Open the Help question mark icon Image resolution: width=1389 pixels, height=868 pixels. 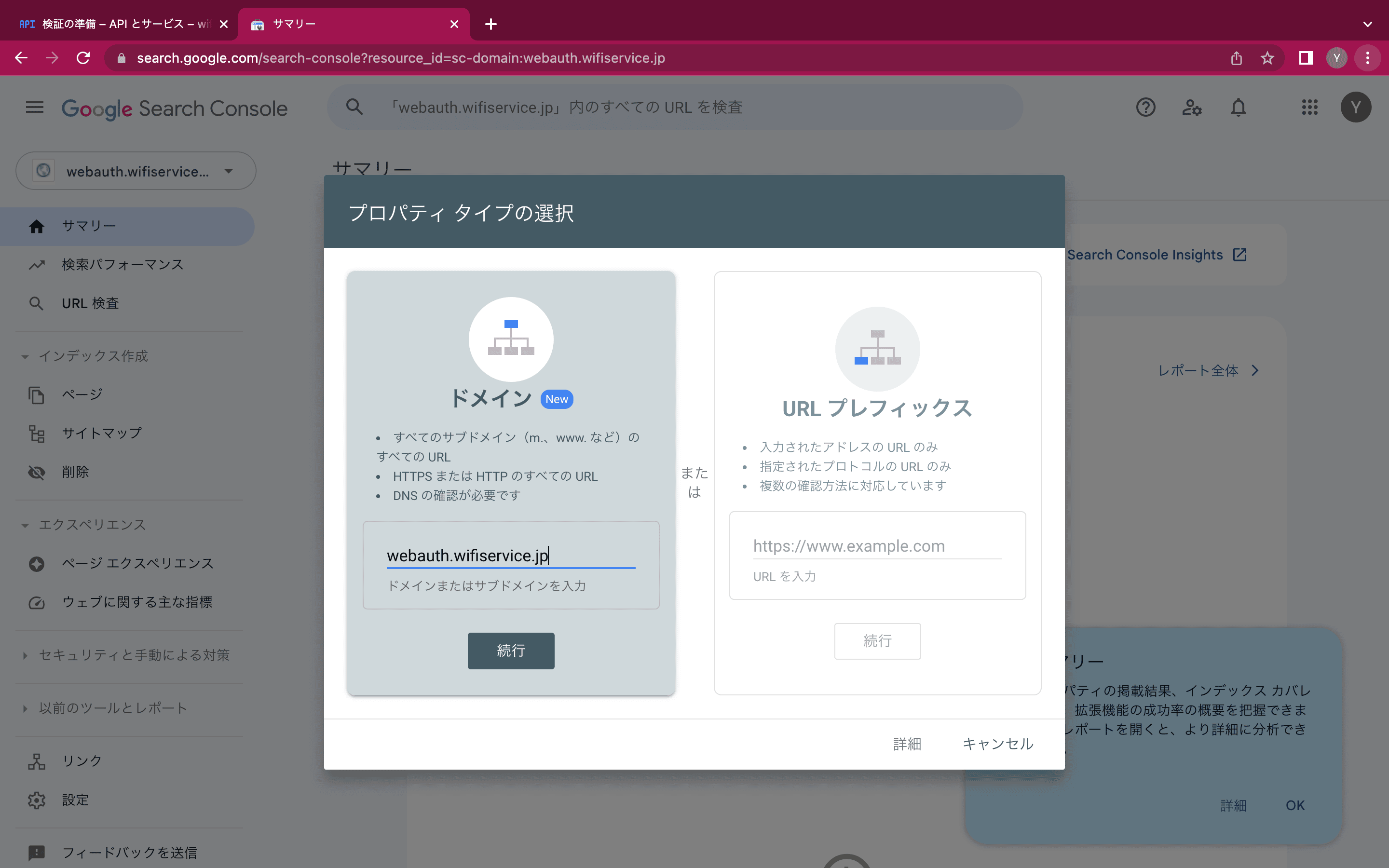(1145, 108)
